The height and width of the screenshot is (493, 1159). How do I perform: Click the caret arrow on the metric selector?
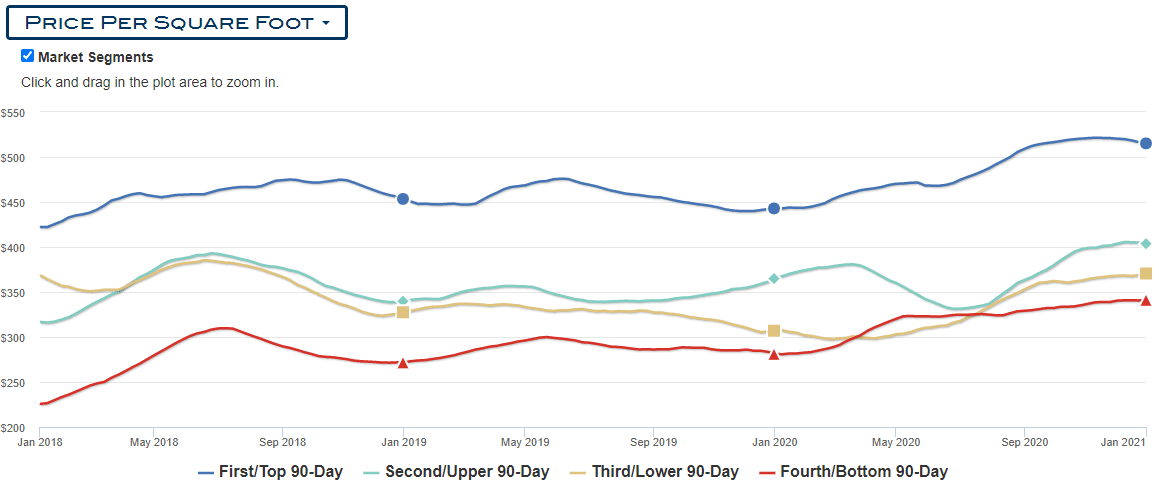pos(326,23)
